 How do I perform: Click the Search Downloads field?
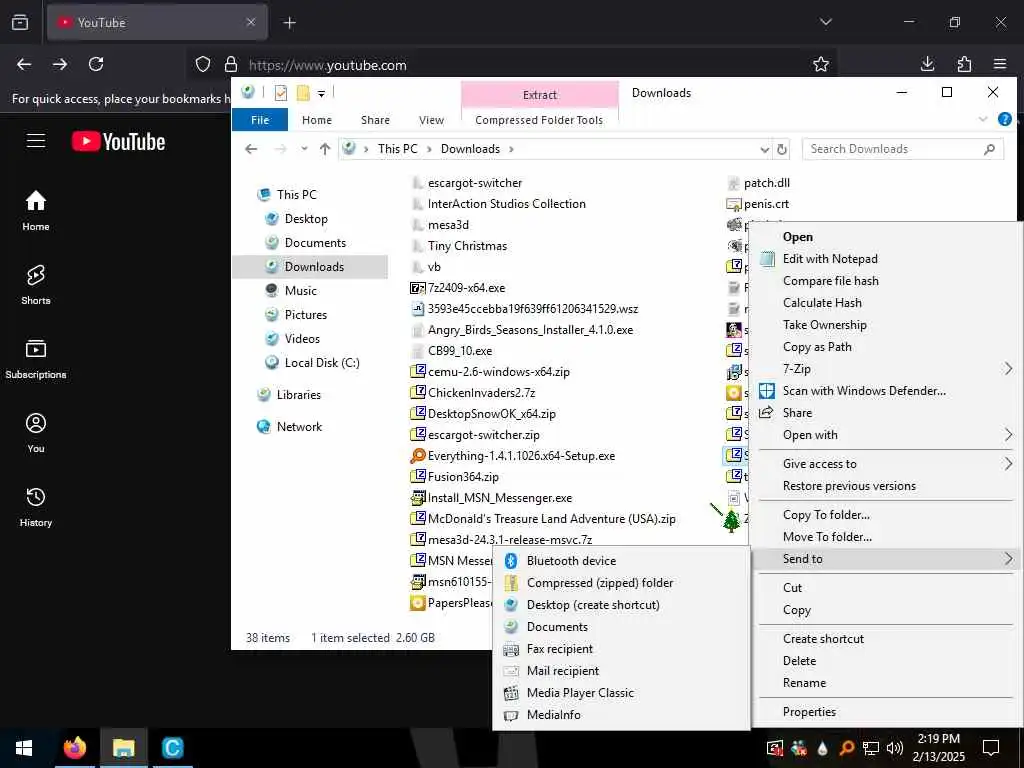tap(902, 149)
